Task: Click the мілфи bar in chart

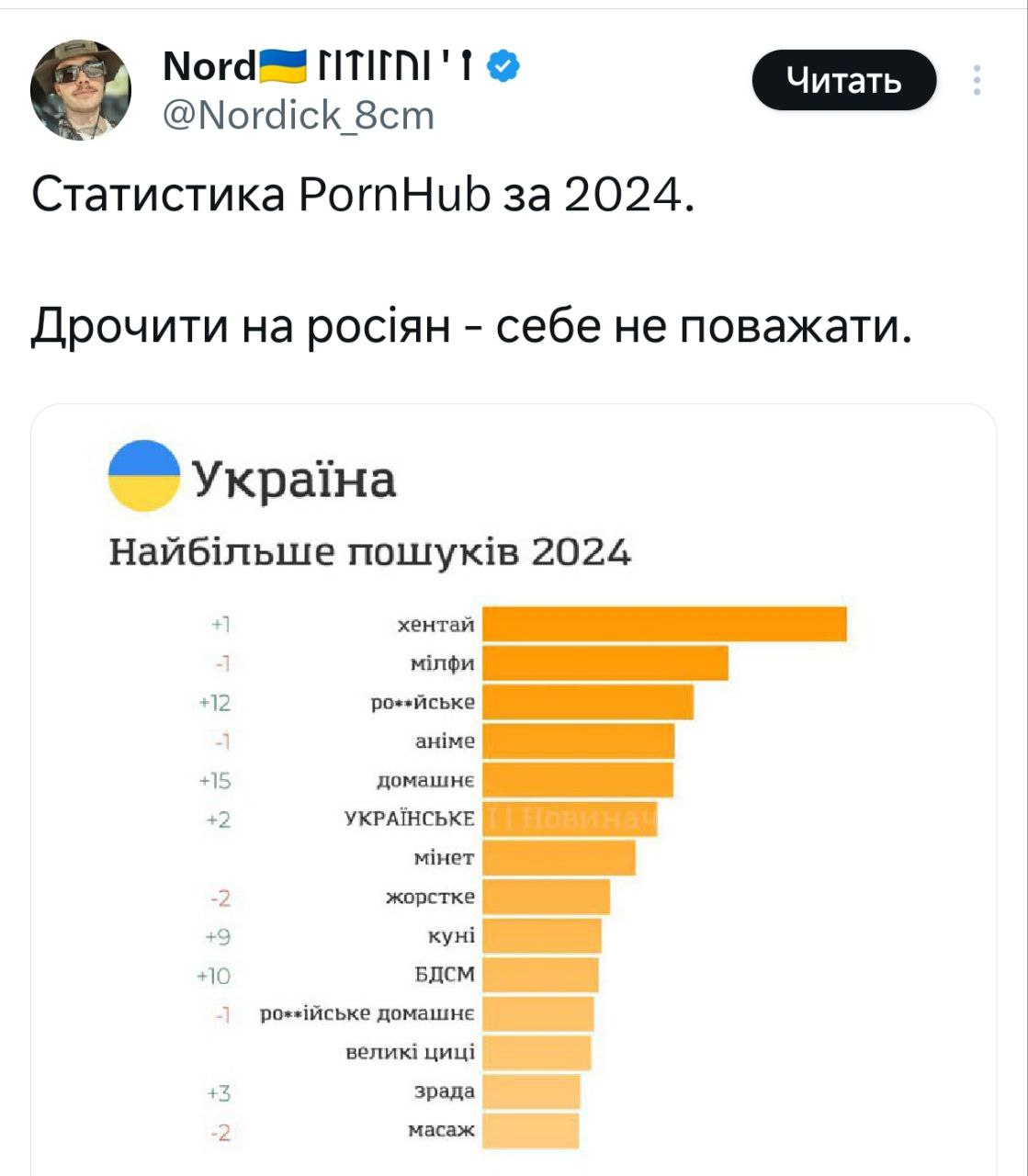Action: (605, 663)
